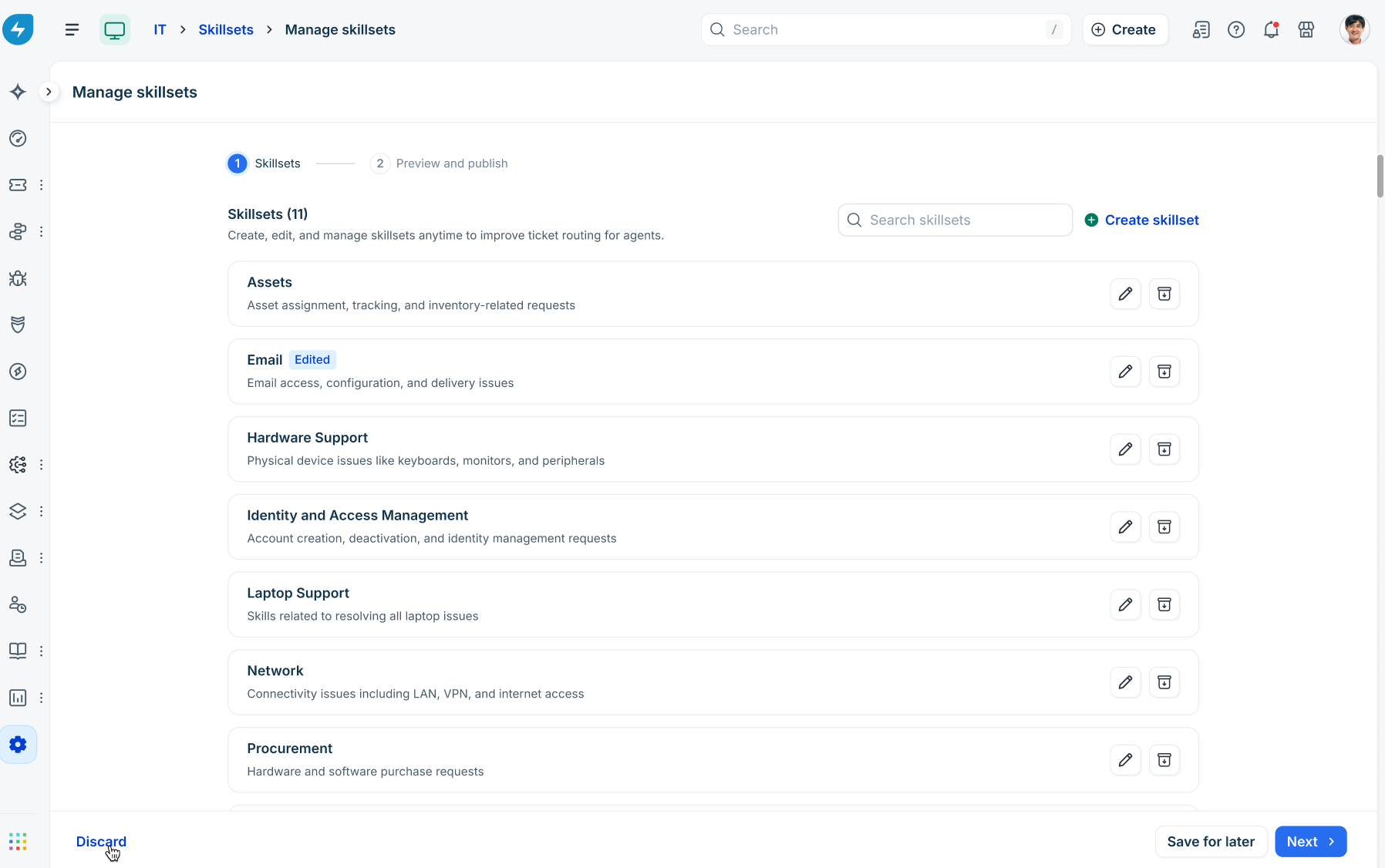The width and height of the screenshot is (1385, 868).
Task: Open the checklist tasks icon in sidebar
Action: click(18, 418)
